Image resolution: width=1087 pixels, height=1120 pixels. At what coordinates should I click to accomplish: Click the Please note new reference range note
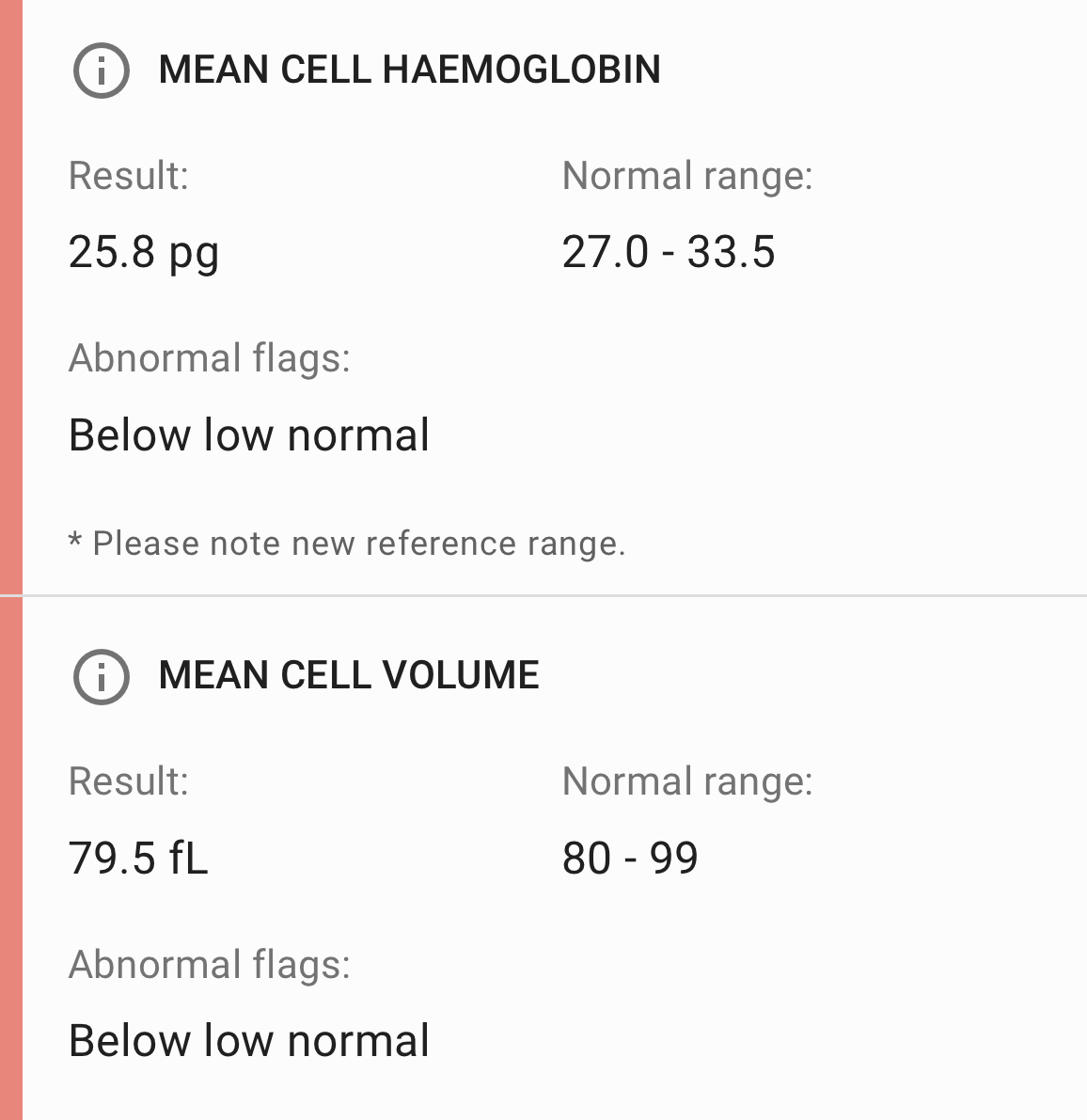point(347,544)
